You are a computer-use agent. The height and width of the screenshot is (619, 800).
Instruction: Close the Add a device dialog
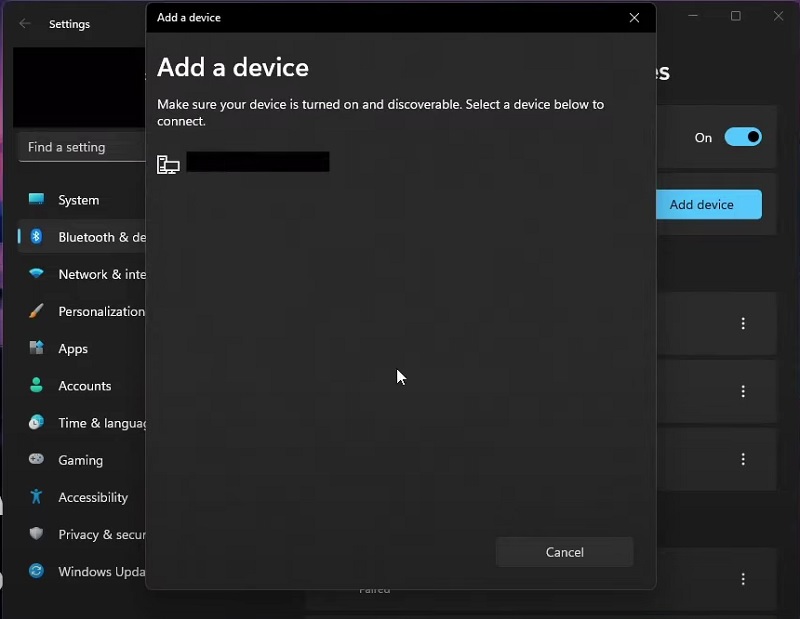tap(634, 17)
